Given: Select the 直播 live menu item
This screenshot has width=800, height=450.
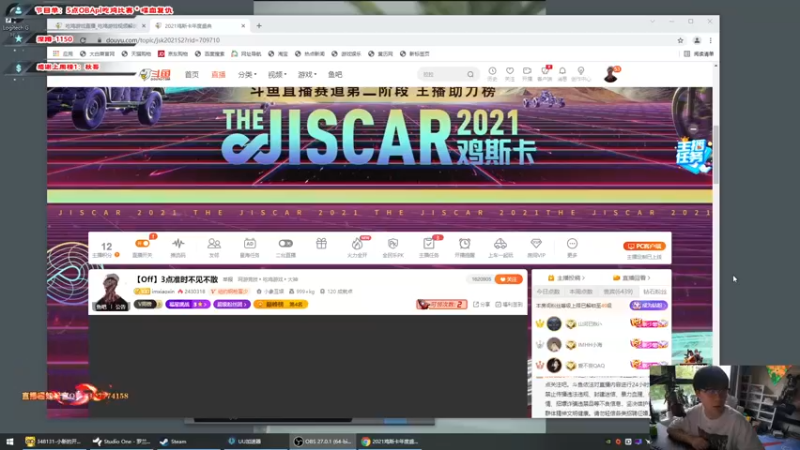Looking at the screenshot, I should pyautogui.click(x=218, y=74).
